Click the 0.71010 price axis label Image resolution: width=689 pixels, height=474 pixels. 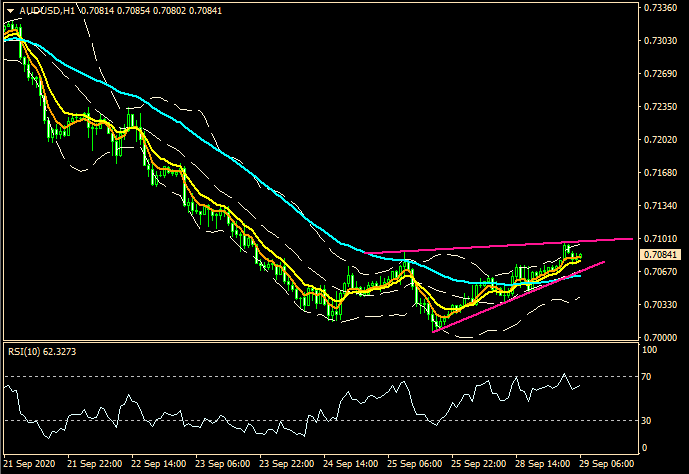coord(659,239)
